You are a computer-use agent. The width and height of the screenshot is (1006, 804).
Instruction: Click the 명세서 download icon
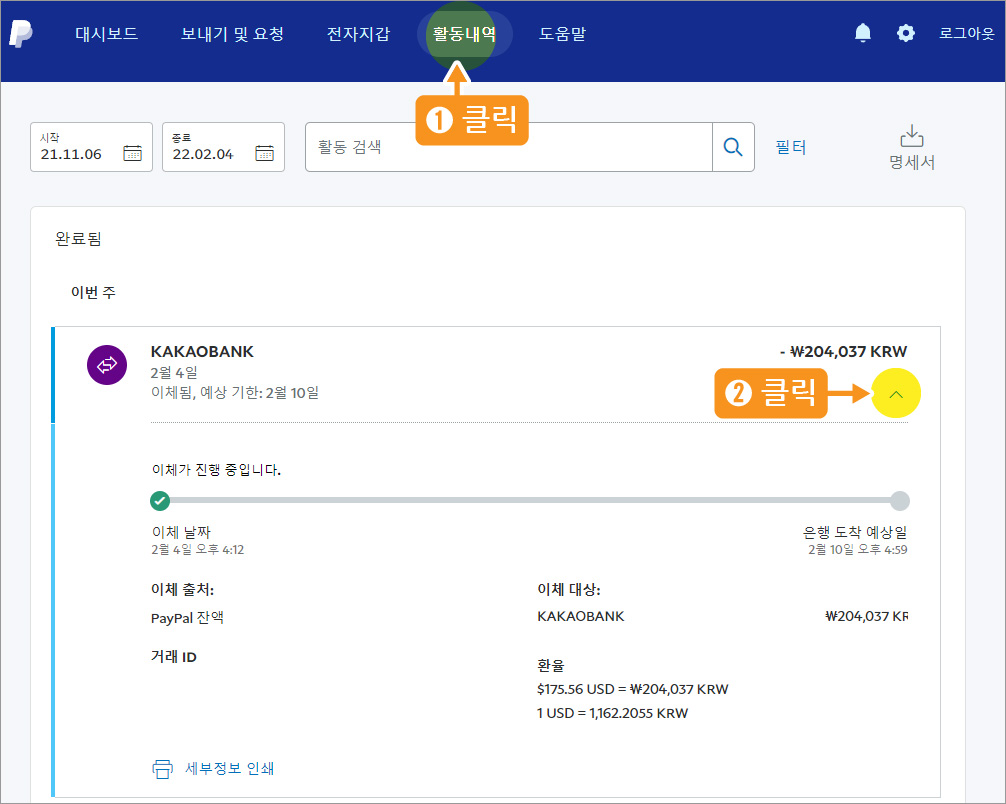click(x=912, y=136)
